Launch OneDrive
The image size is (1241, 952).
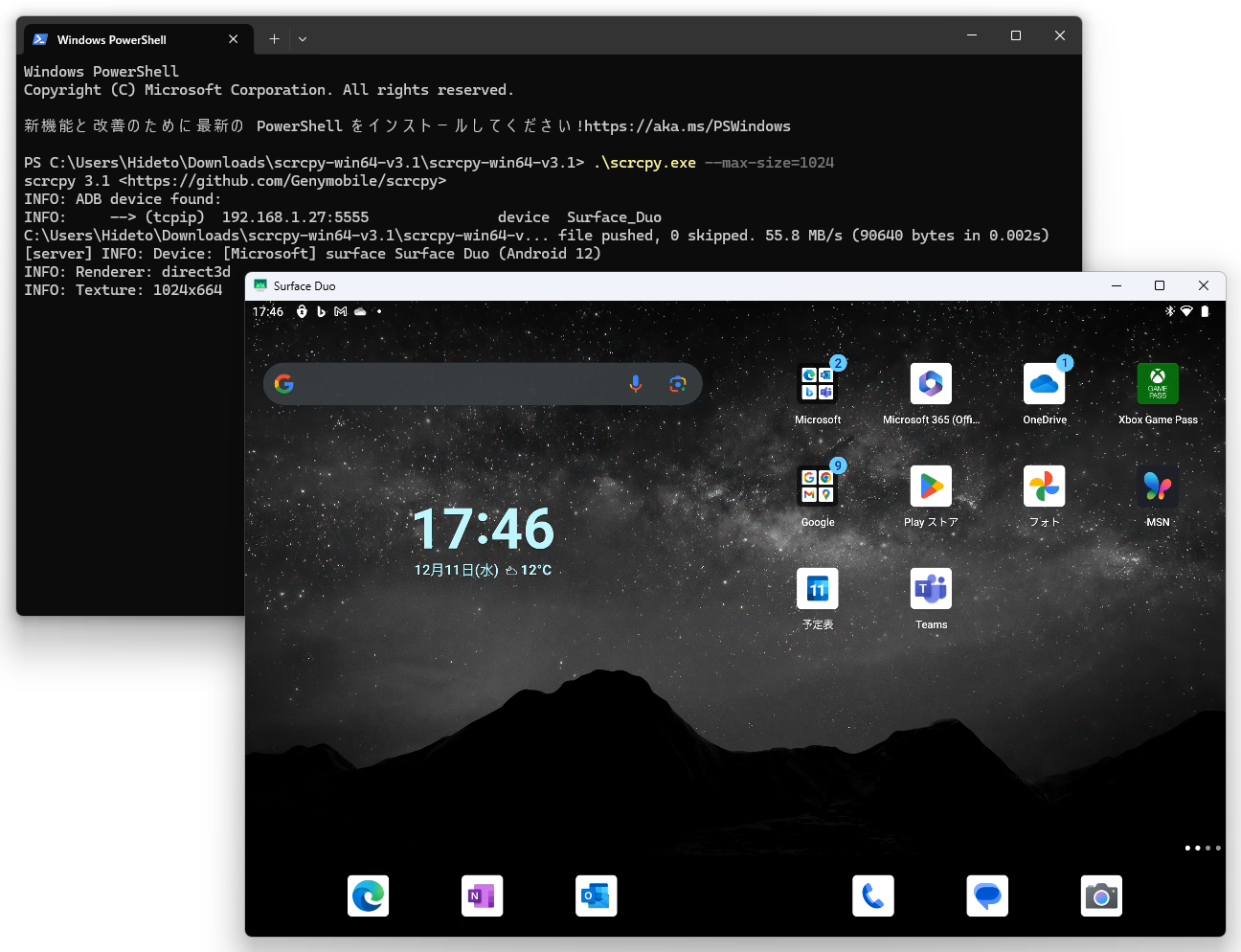pos(1044,383)
